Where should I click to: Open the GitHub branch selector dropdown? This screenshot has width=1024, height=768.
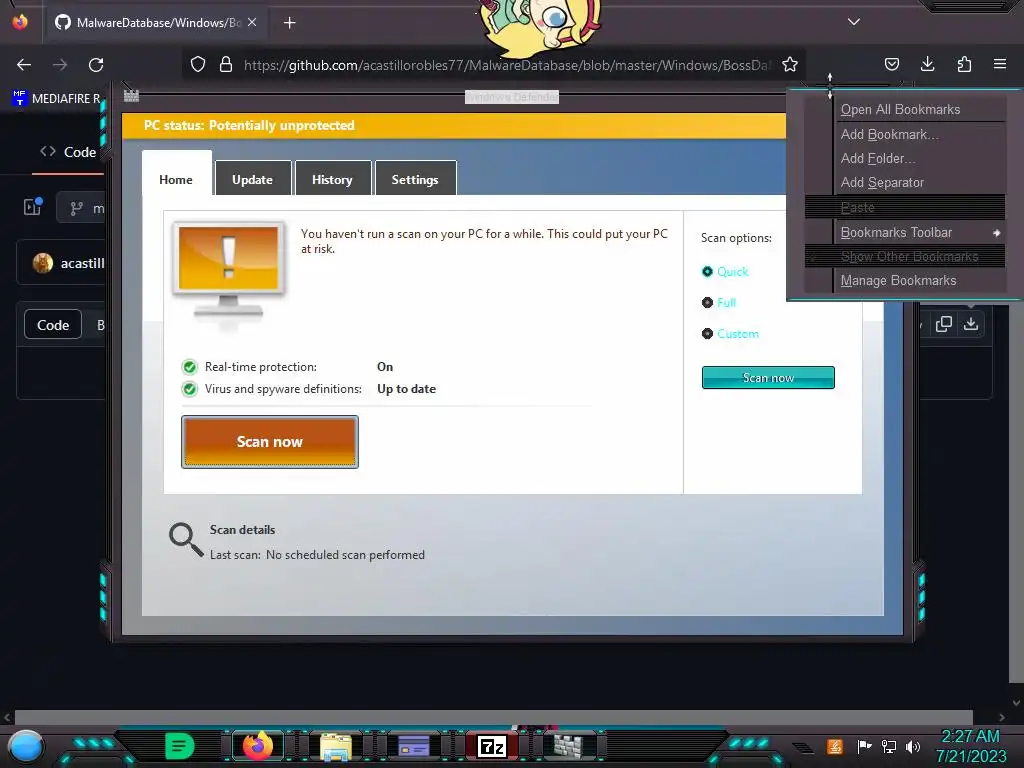pos(82,208)
